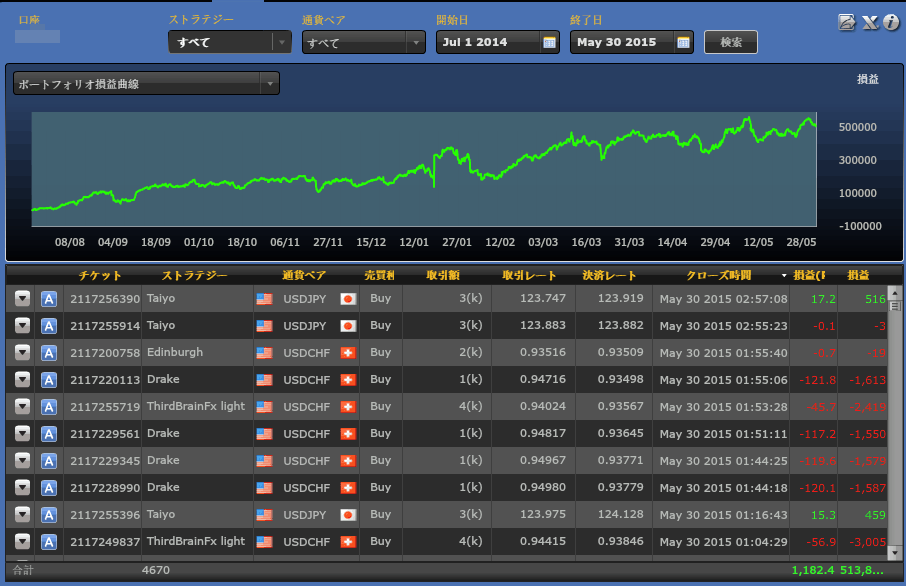
Task: Sort by the チケット column header
Action: click(x=100, y=276)
